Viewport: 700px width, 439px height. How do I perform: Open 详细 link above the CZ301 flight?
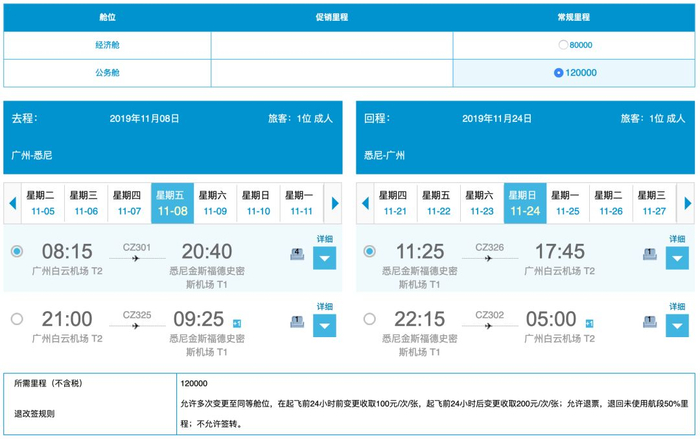(325, 239)
